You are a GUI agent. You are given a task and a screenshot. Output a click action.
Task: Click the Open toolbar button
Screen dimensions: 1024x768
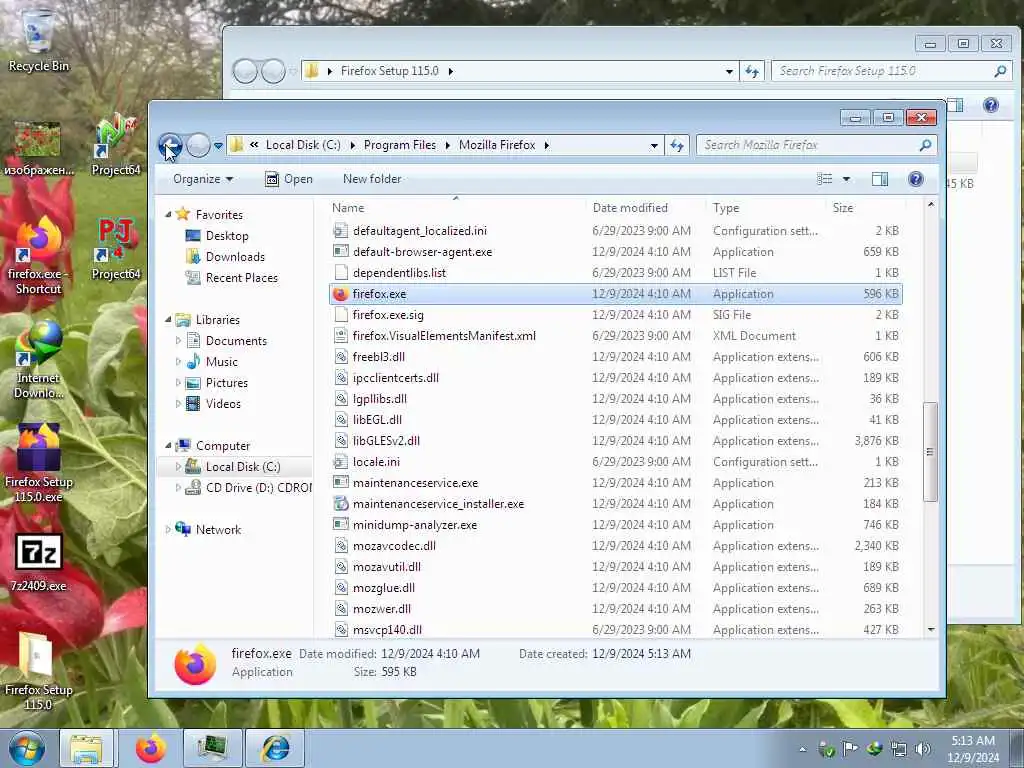point(289,179)
